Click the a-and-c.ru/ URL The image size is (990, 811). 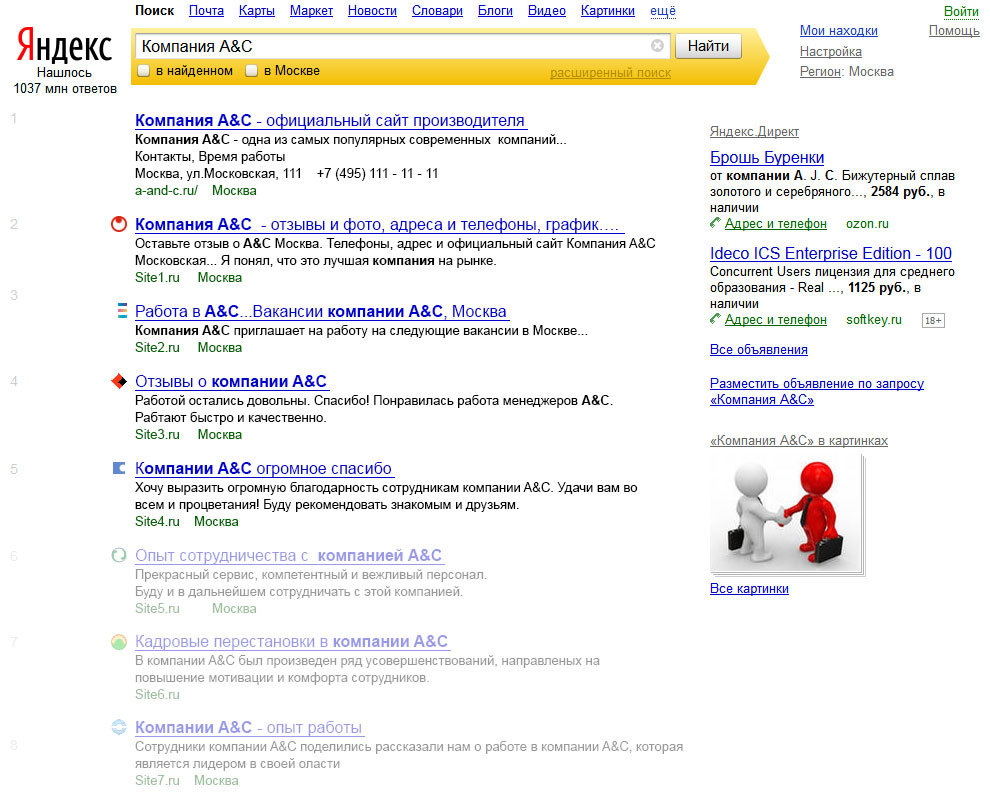coord(166,190)
